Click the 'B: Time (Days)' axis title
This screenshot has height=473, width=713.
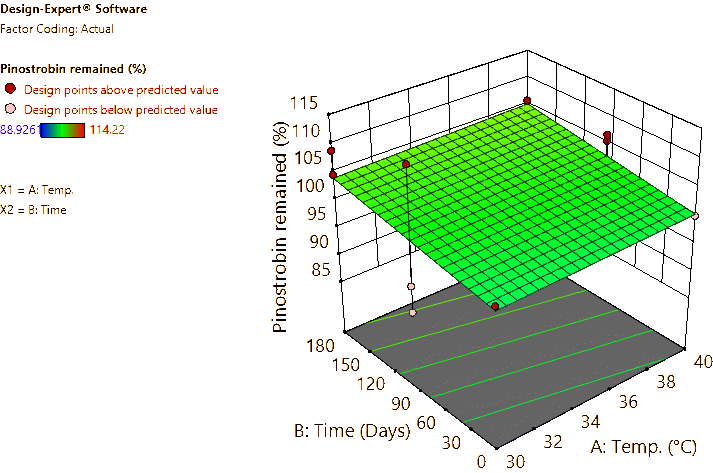click(352, 432)
